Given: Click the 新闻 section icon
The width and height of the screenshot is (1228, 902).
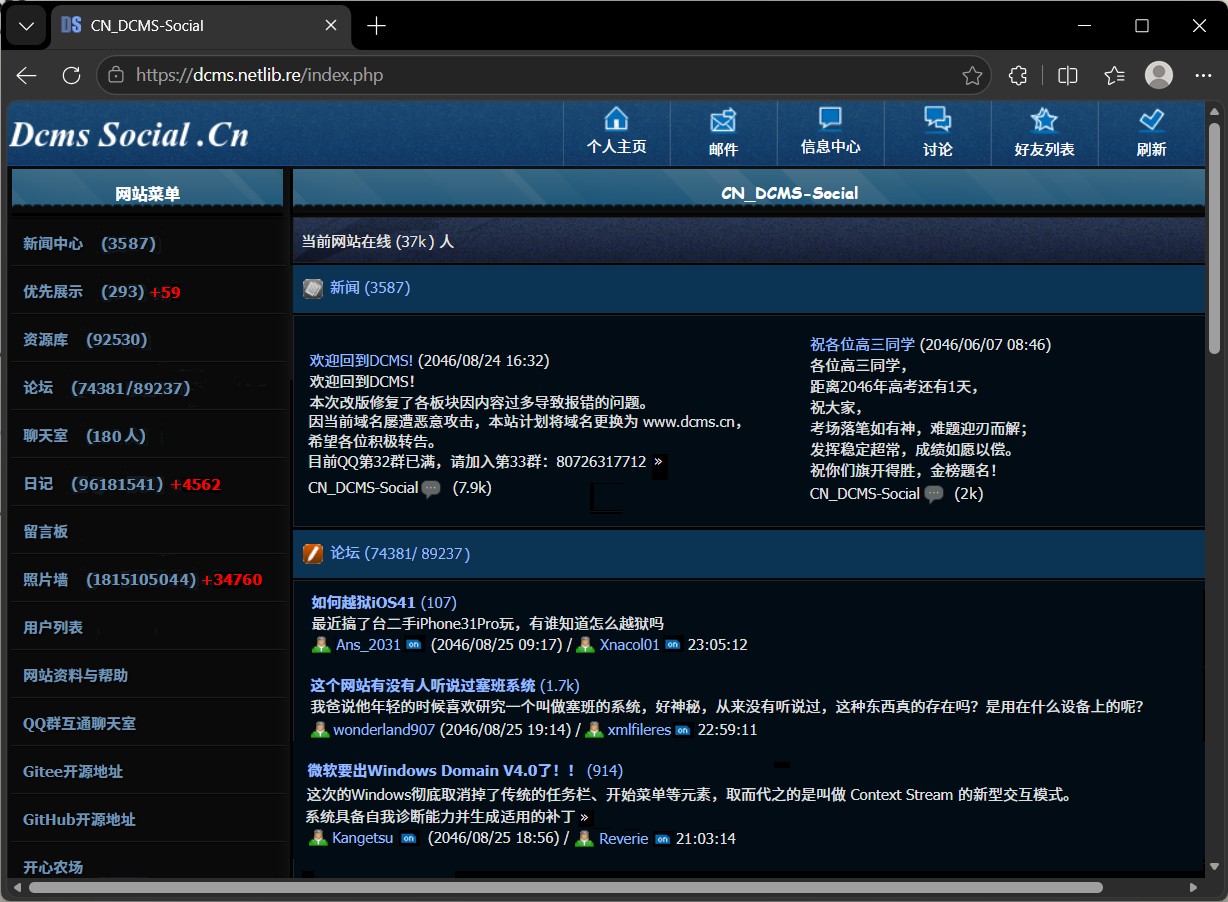Looking at the screenshot, I should tap(313, 288).
